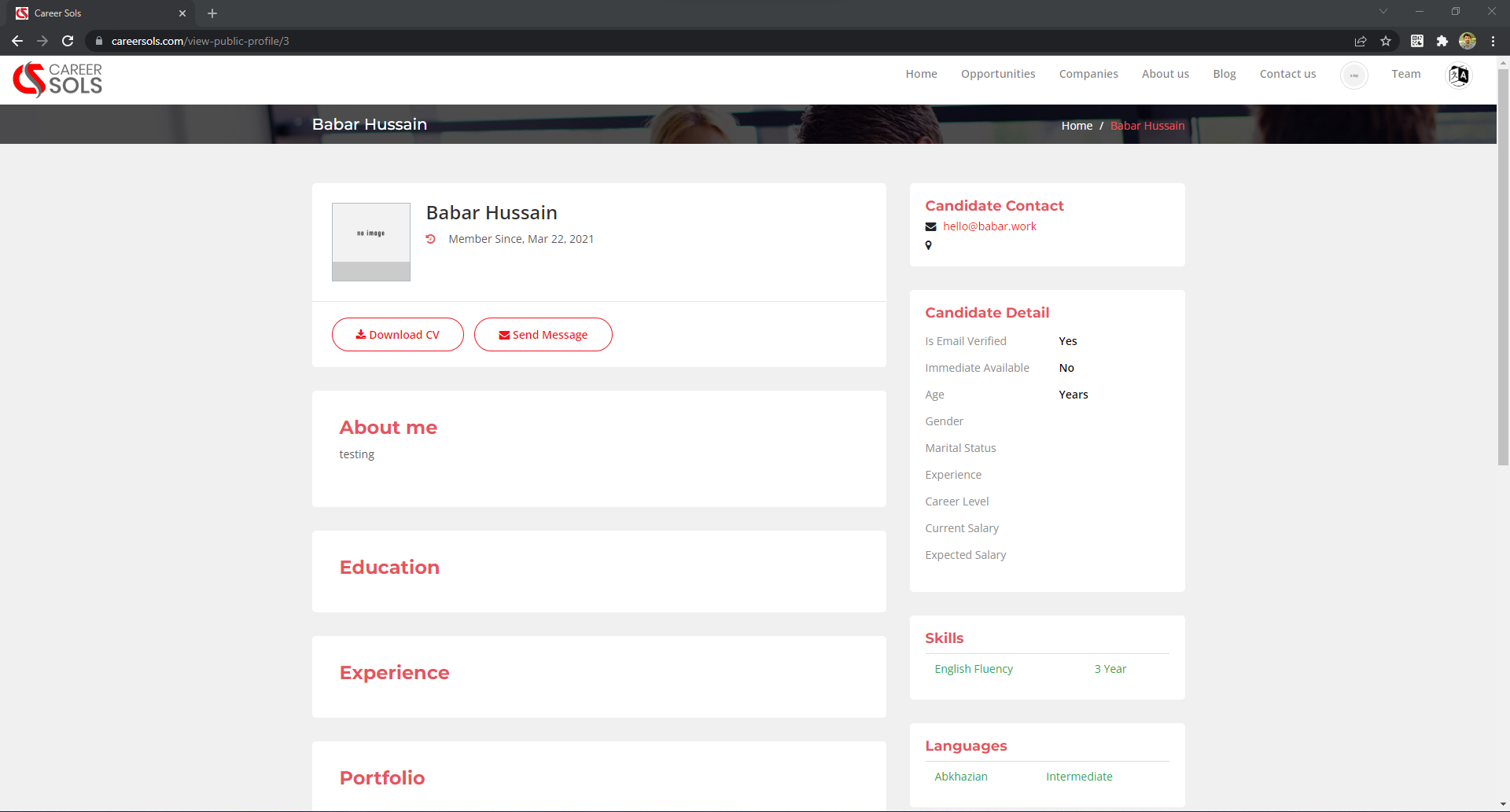
Task: Open the browser extensions puzzle icon
Action: click(1442, 41)
